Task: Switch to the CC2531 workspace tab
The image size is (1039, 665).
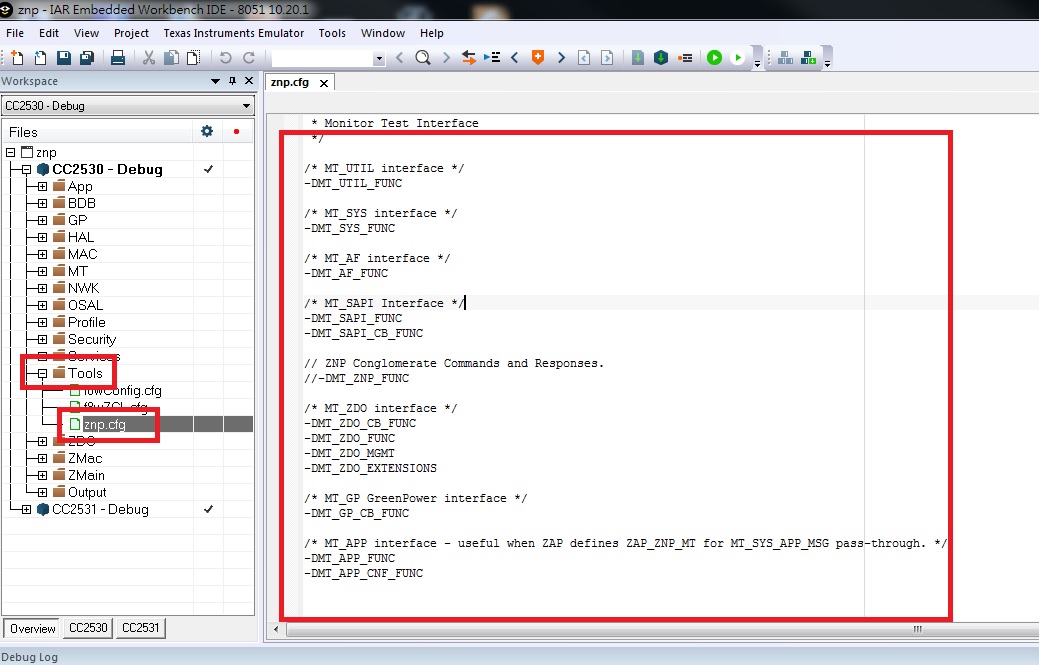Action: (140, 627)
